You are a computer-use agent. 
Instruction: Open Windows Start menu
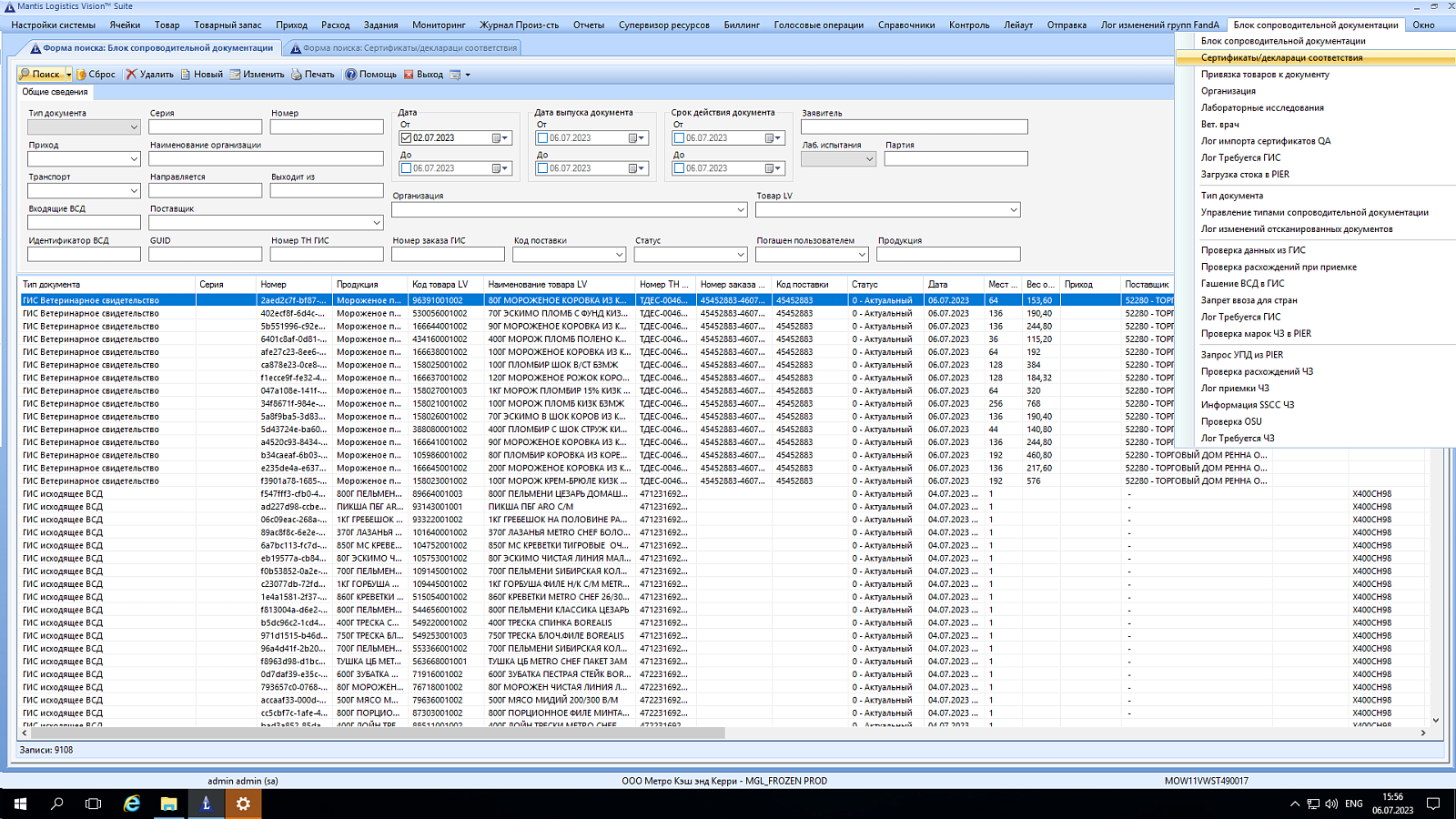click(x=19, y=804)
